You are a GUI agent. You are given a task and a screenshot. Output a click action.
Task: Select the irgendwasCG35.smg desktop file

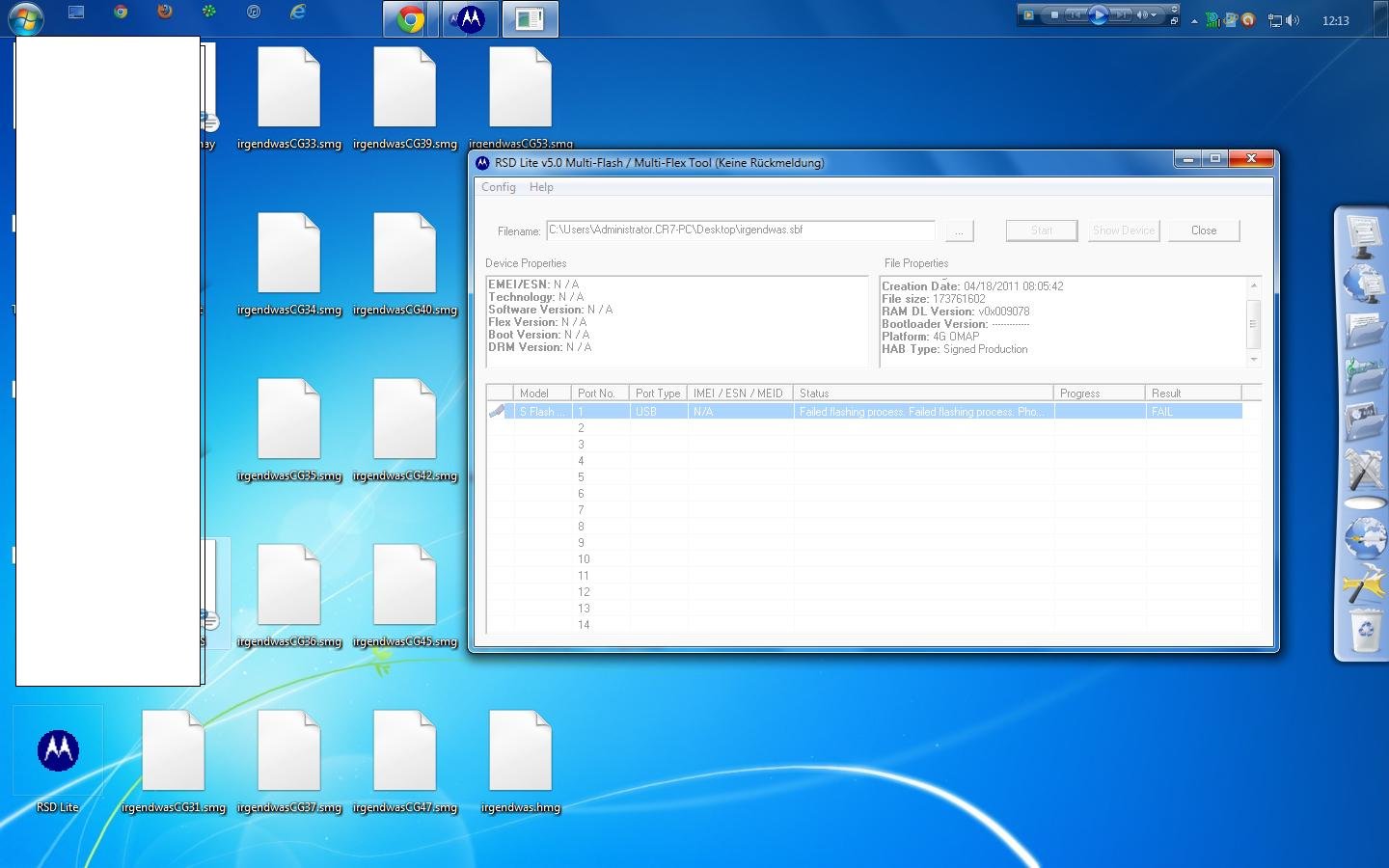(x=289, y=432)
